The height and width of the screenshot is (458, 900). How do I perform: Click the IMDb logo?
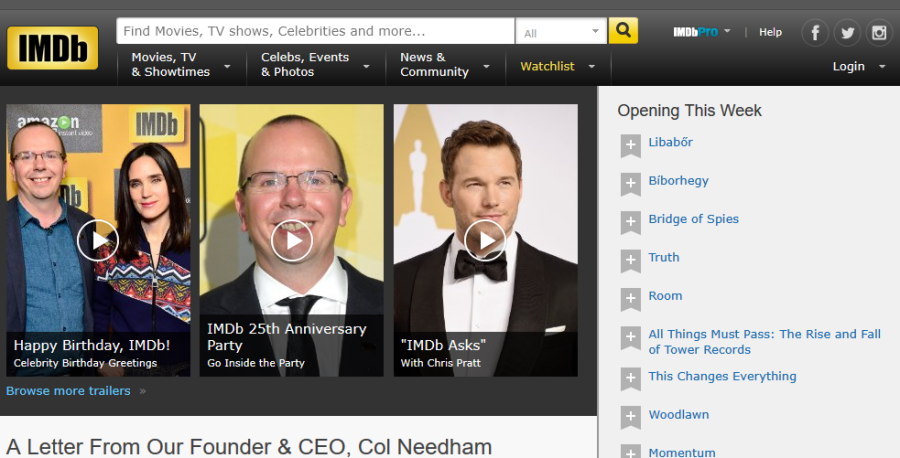click(x=52, y=48)
